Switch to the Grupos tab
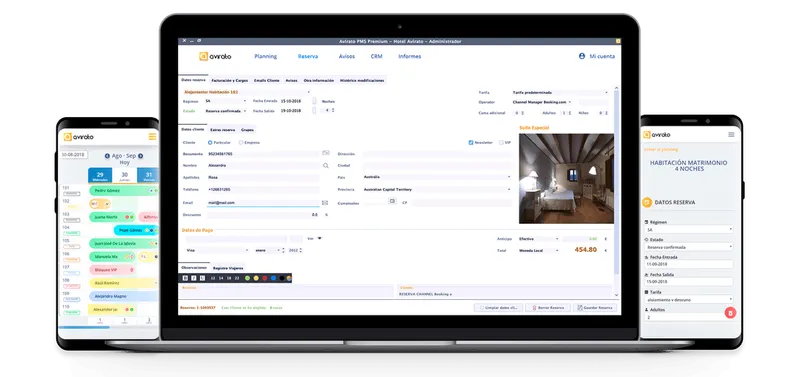800x377 pixels. (x=247, y=130)
